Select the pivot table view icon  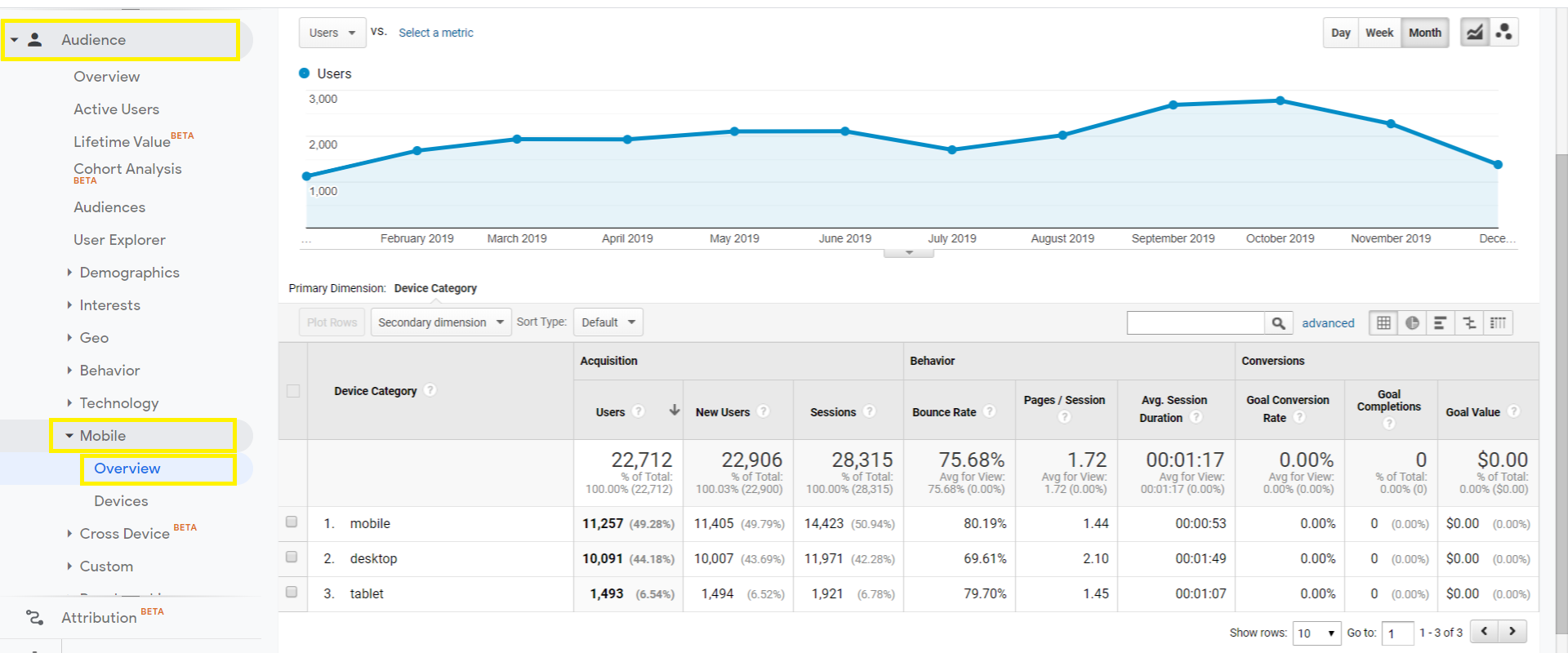(1498, 323)
